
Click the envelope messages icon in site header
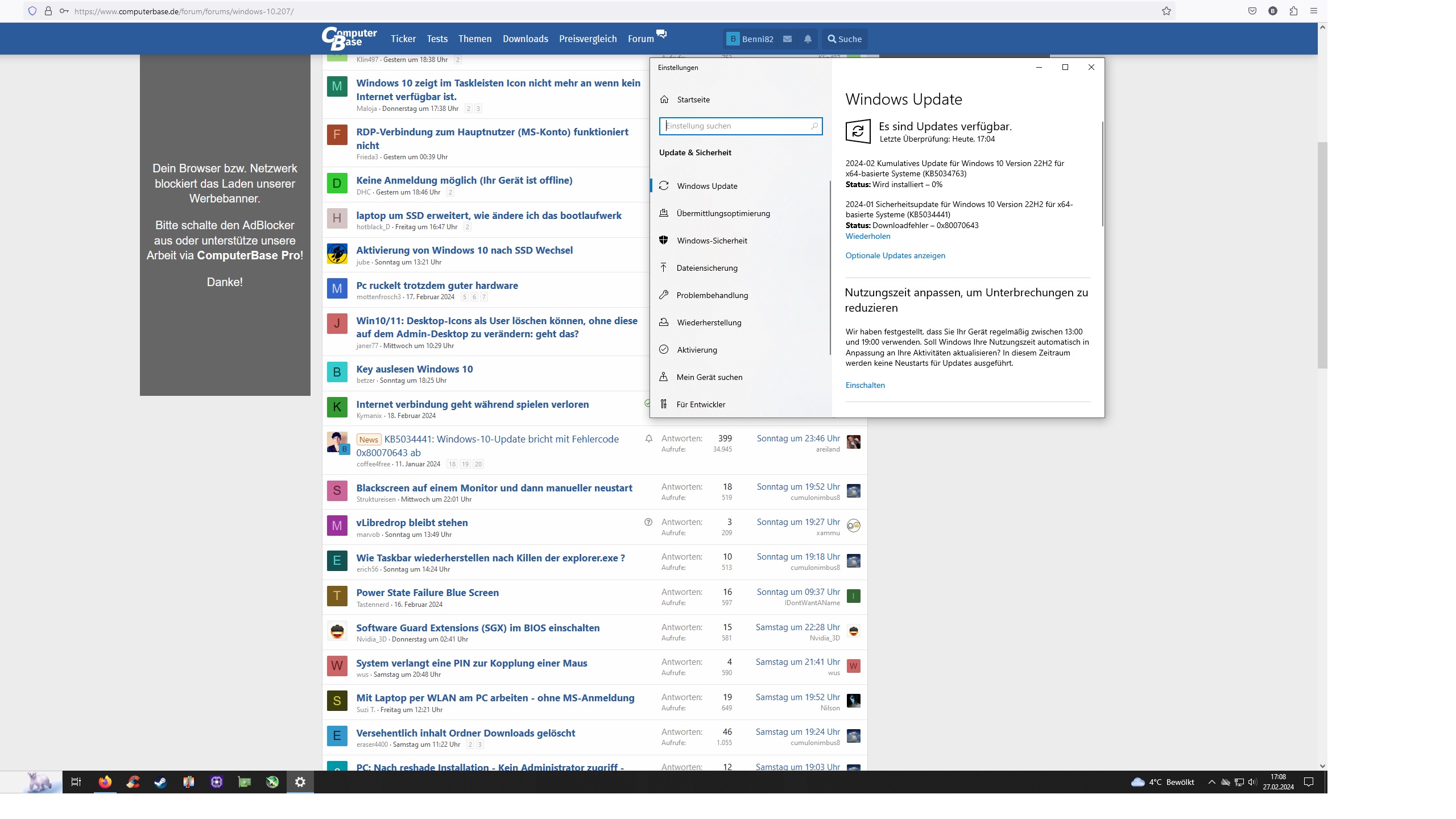click(787, 39)
